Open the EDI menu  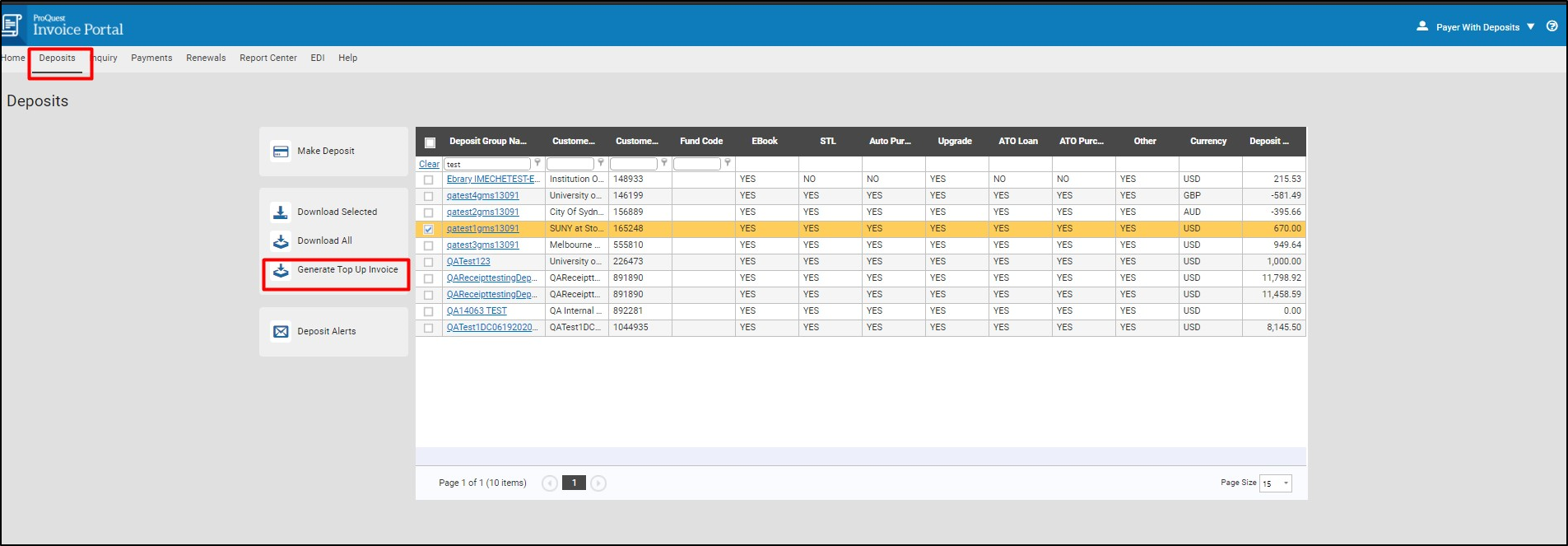[318, 58]
